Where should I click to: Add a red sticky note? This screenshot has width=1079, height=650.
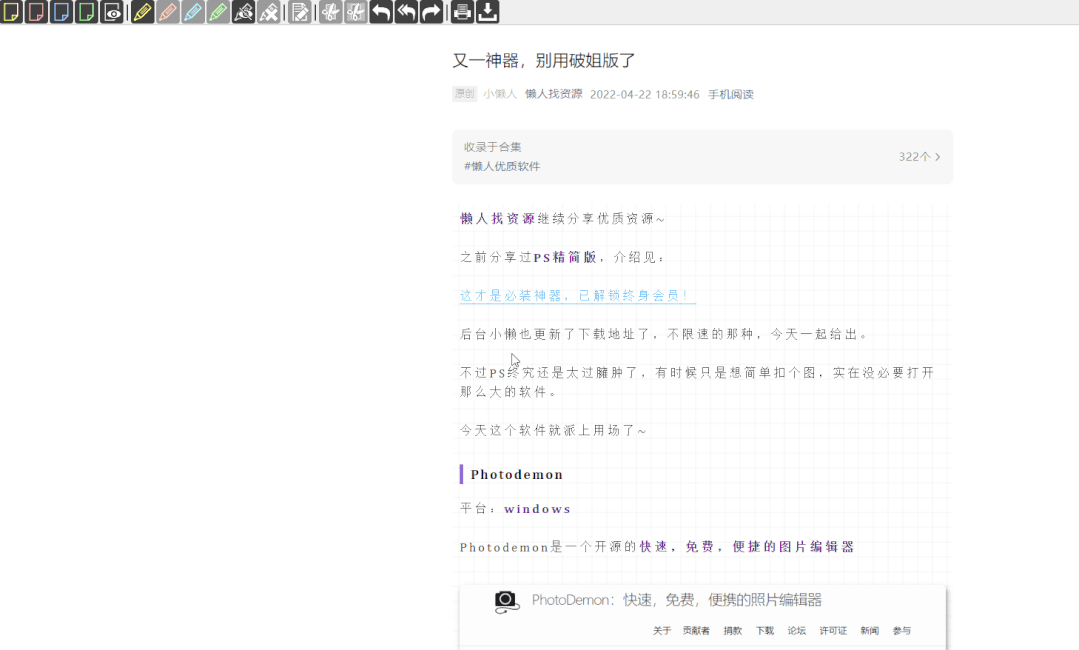pyautogui.click(x=36, y=12)
